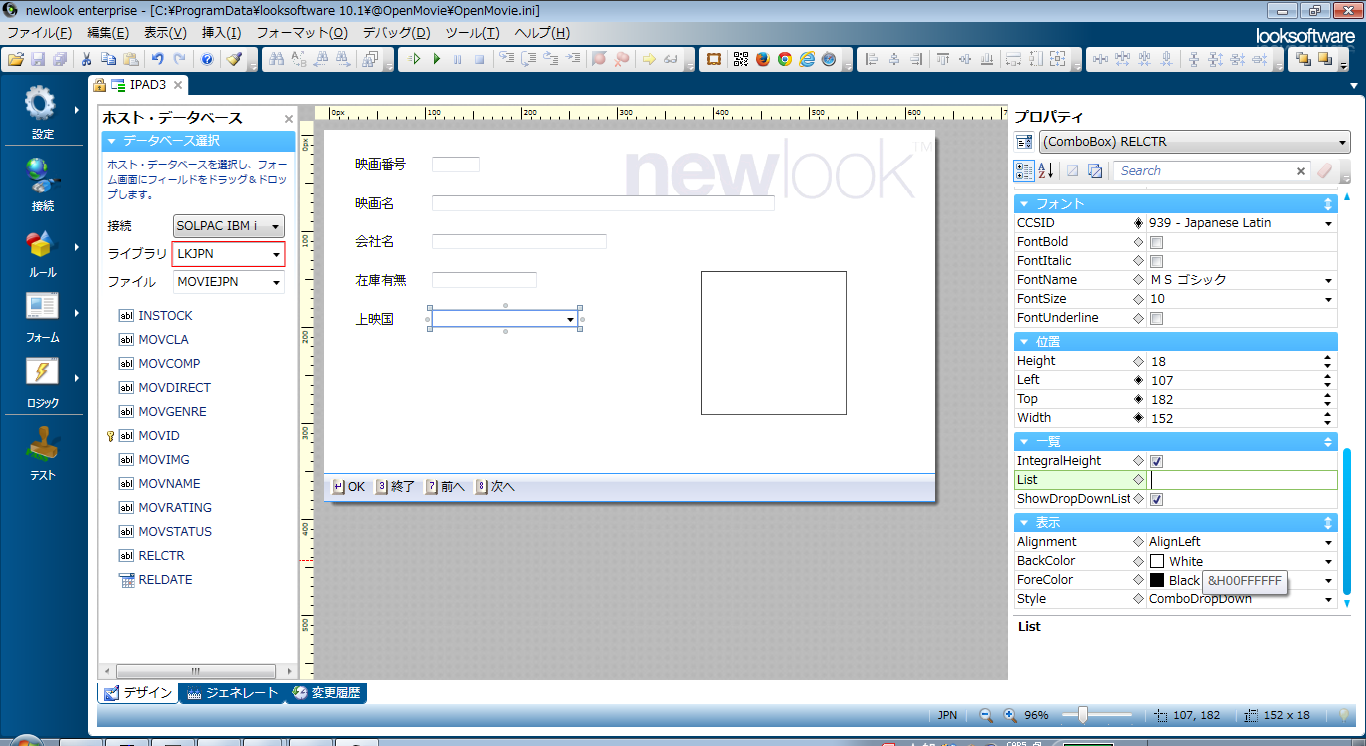Screen dimensions: 1366x746
Task: Click the OK button on form
Action: pyautogui.click(x=348, y=487)
